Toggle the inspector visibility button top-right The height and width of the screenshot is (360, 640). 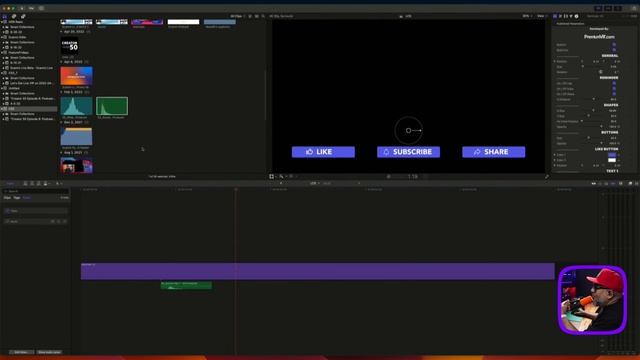click(x=618, y=8)
